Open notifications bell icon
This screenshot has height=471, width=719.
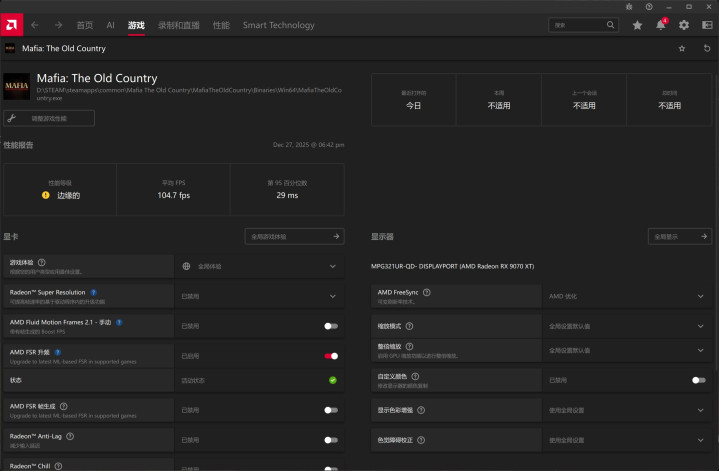[660, 25]
